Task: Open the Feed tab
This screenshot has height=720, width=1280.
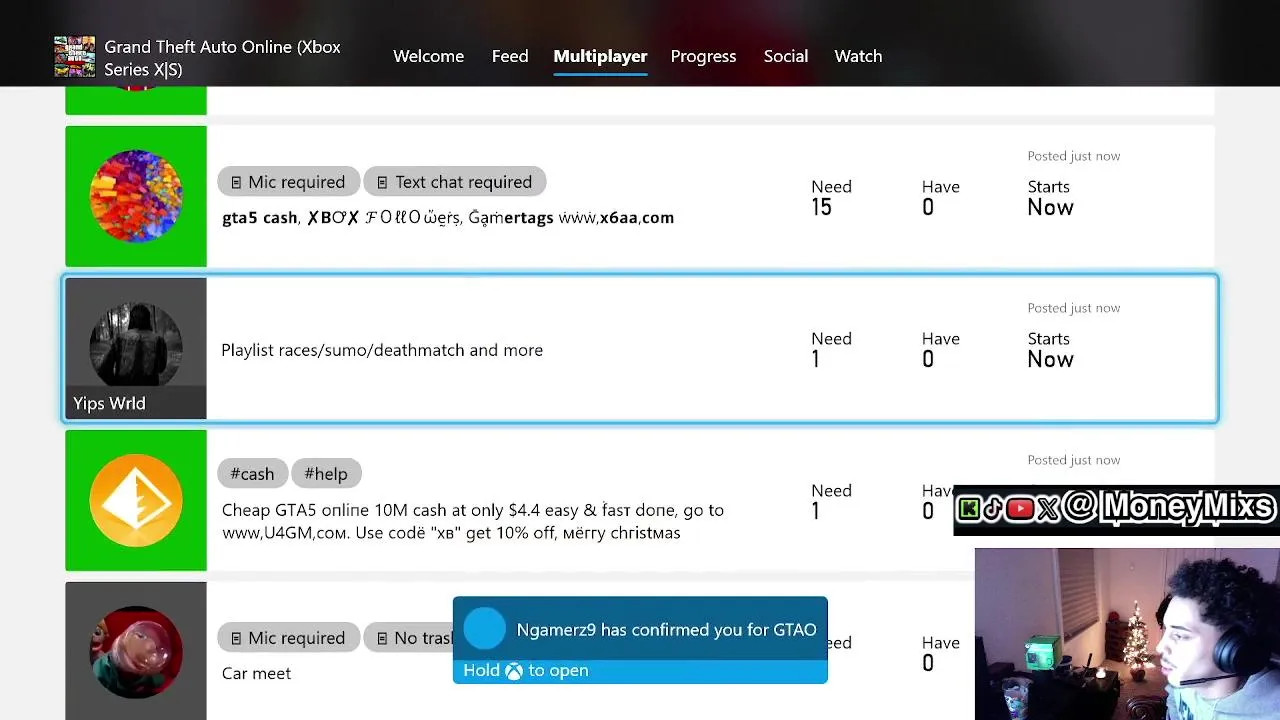Action: (x=510, y=56)
